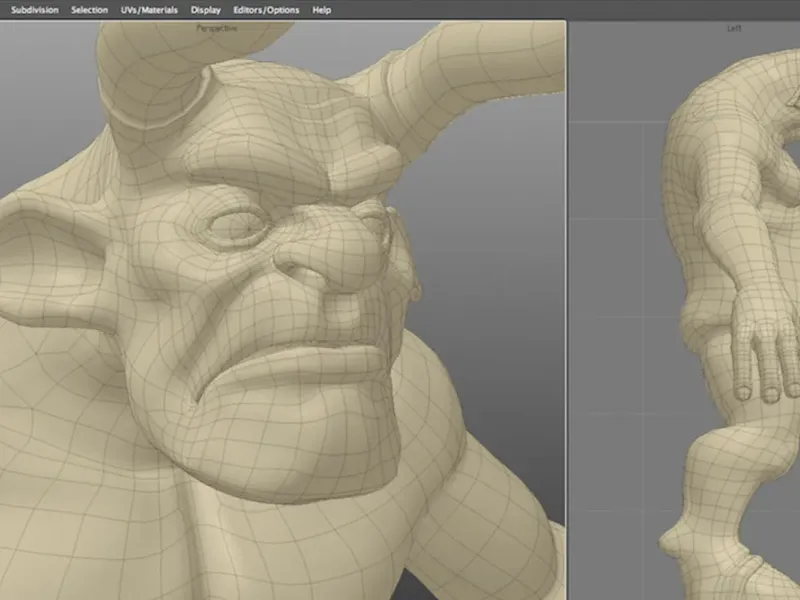Click the Left viewport label
This screenshot has height=600, width=800.
tap(734, 29)
